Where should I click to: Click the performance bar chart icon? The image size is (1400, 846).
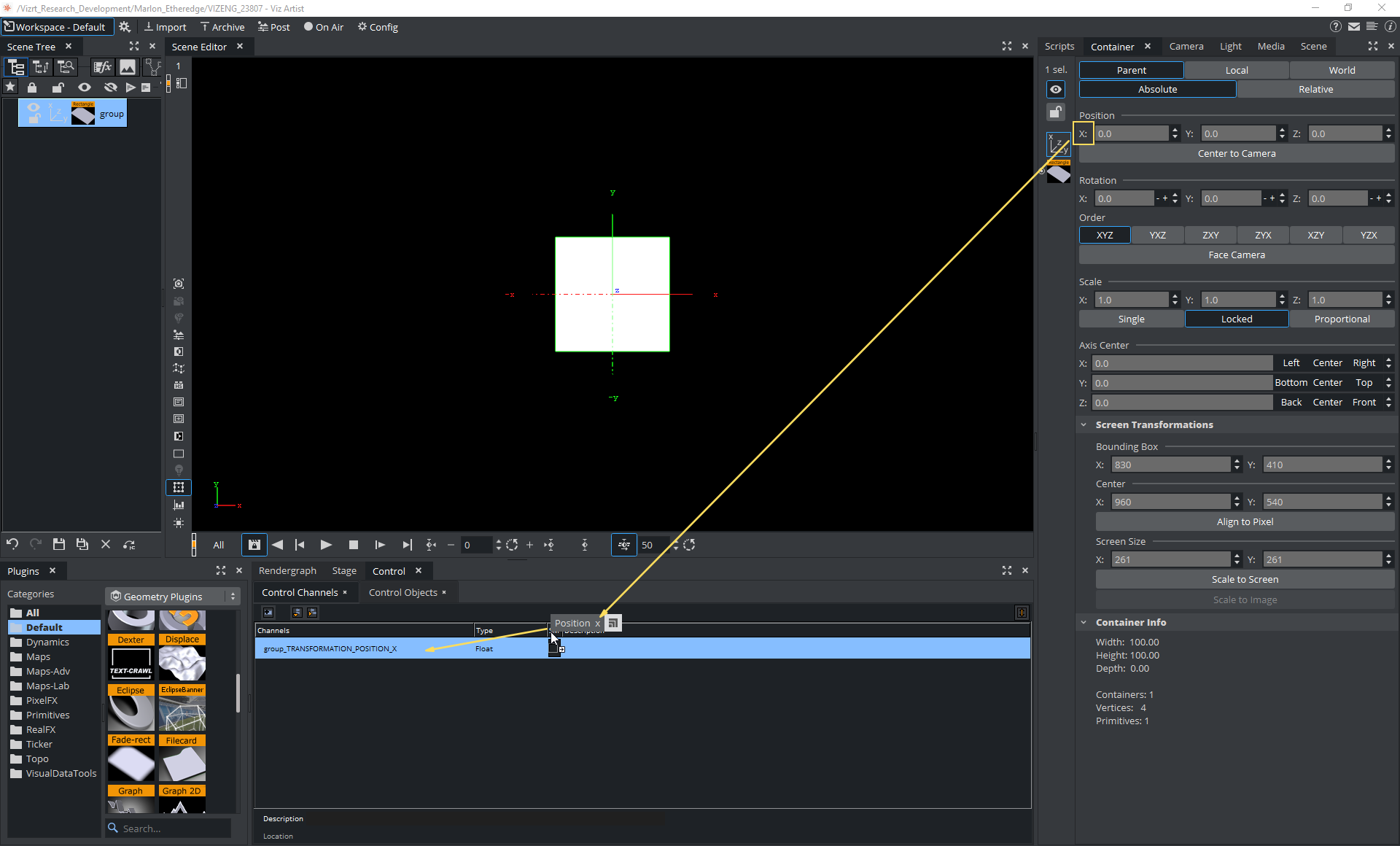(x=179, y=505)
